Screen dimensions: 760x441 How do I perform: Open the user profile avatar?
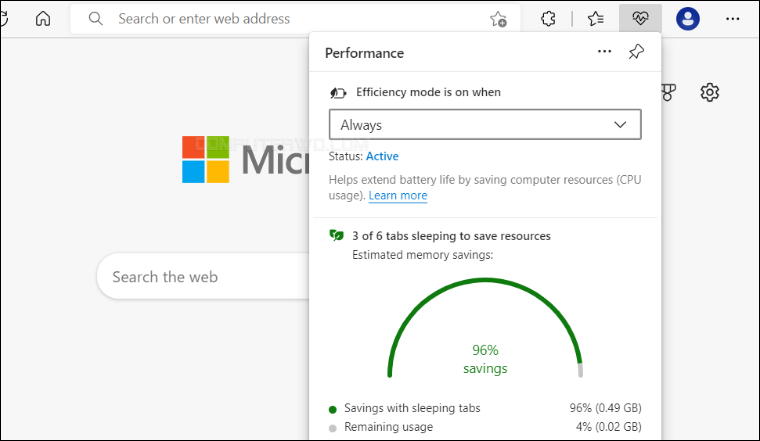(688, 19)
